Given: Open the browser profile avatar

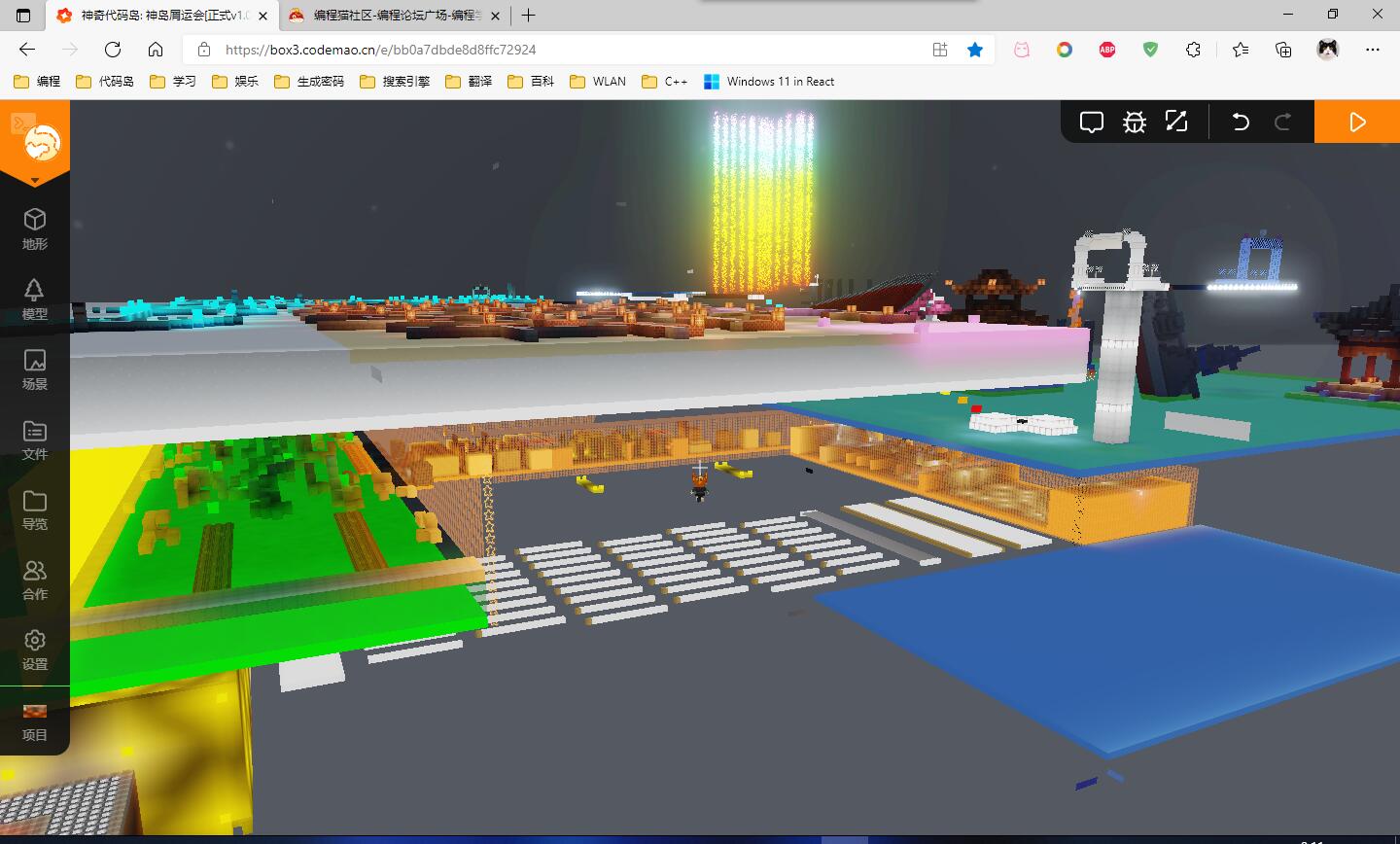Looking at the screenshot, I should pyautogui.click(x=1327, y=50).
